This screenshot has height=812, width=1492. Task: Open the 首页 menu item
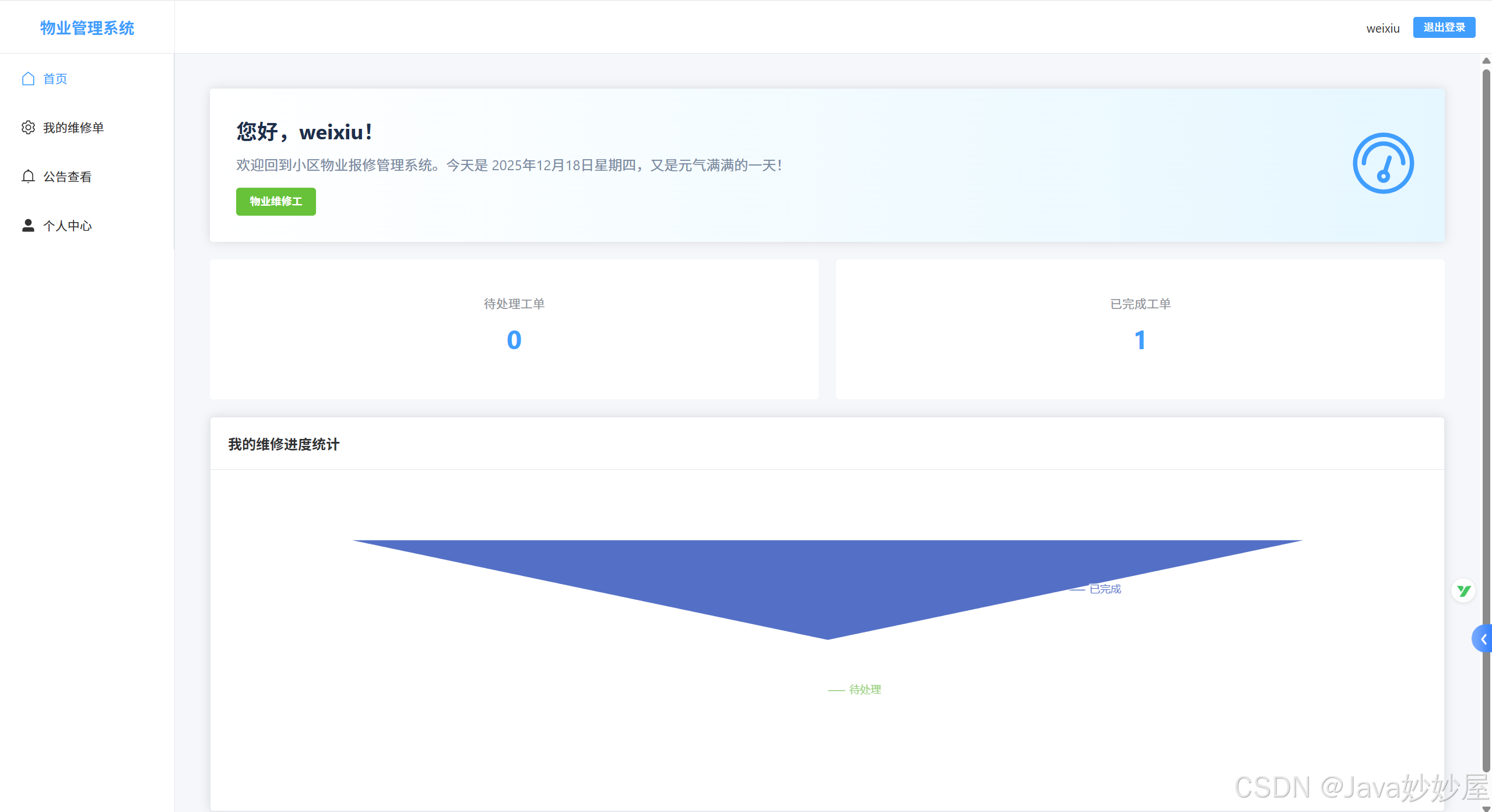(x=55, y=79)
